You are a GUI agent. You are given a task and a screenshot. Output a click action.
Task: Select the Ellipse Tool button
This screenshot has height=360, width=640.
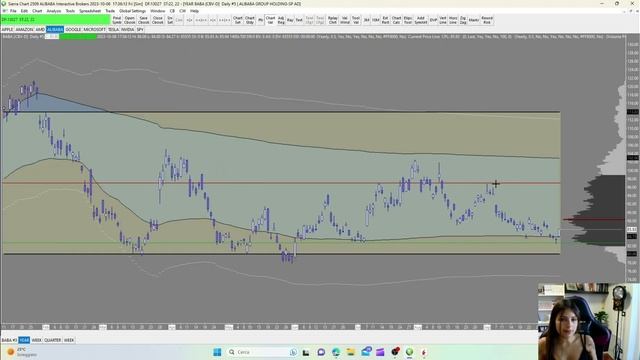pos(408,20)
